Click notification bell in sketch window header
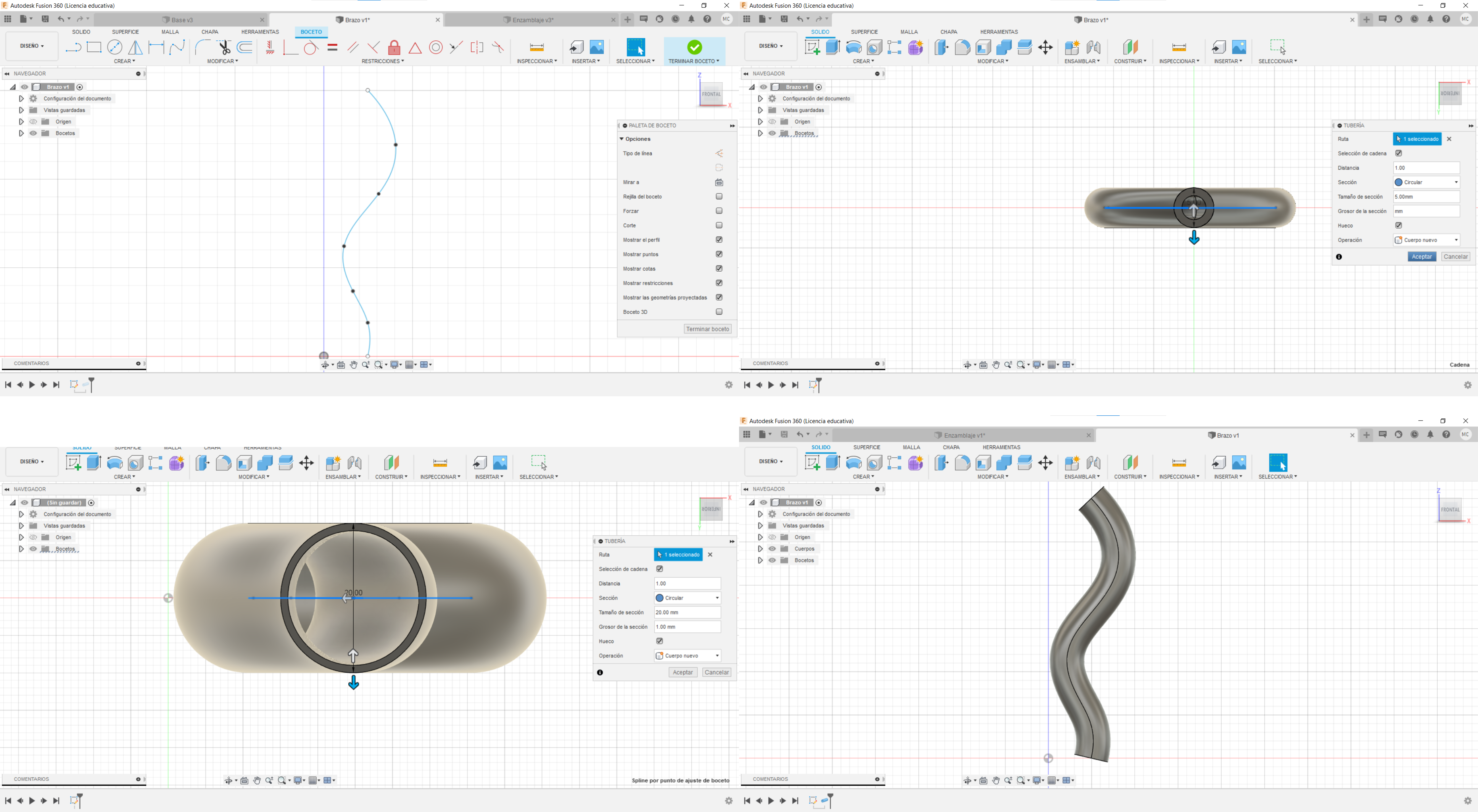 point(691,19)
